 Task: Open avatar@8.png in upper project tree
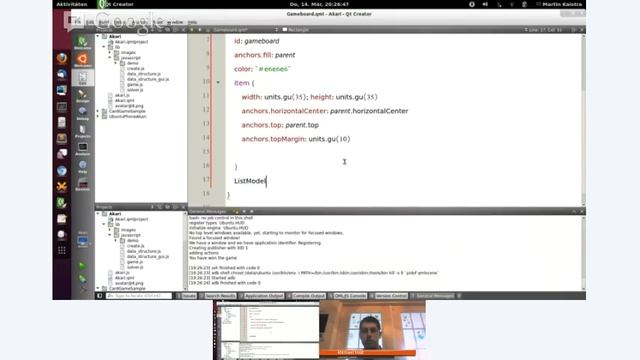click(x=129, y=106)
